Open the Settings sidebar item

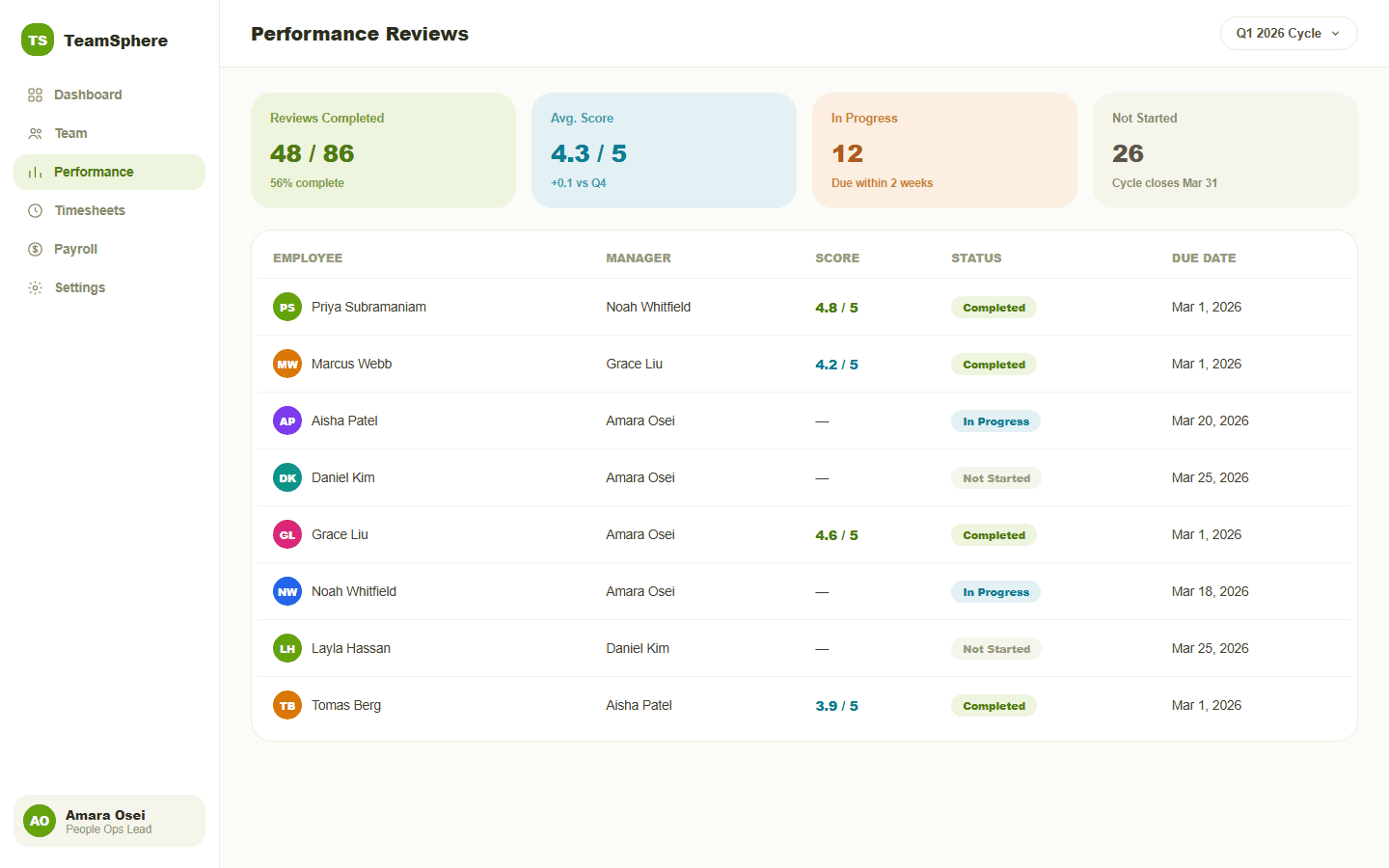[x=109, y=287]
